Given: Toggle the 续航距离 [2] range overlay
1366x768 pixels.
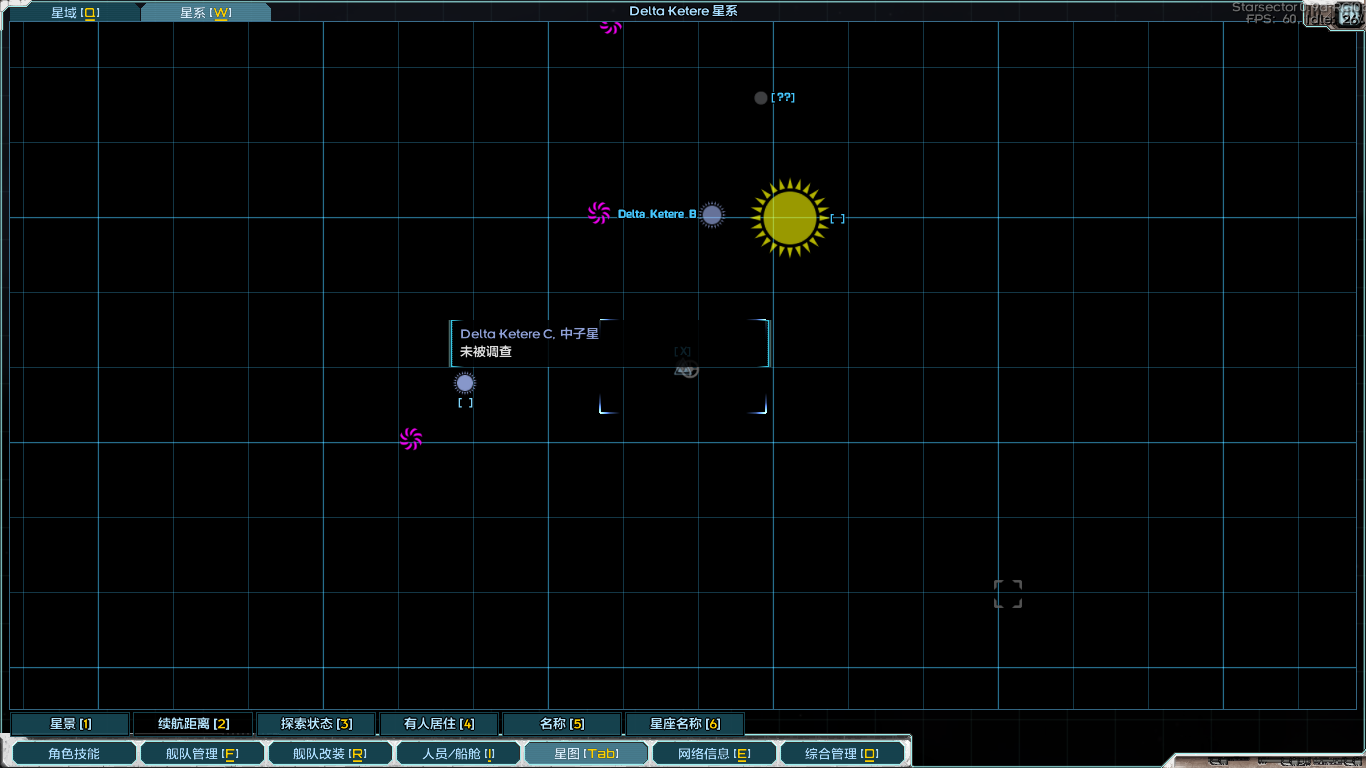Looking at the screenshot, I should pyautogui.click(x=194, y=724).
